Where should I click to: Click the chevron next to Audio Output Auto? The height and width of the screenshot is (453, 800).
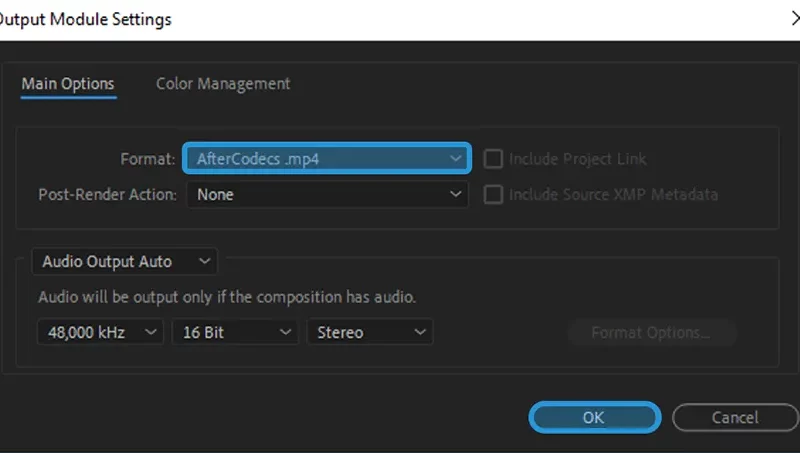(x=205, y=261)
